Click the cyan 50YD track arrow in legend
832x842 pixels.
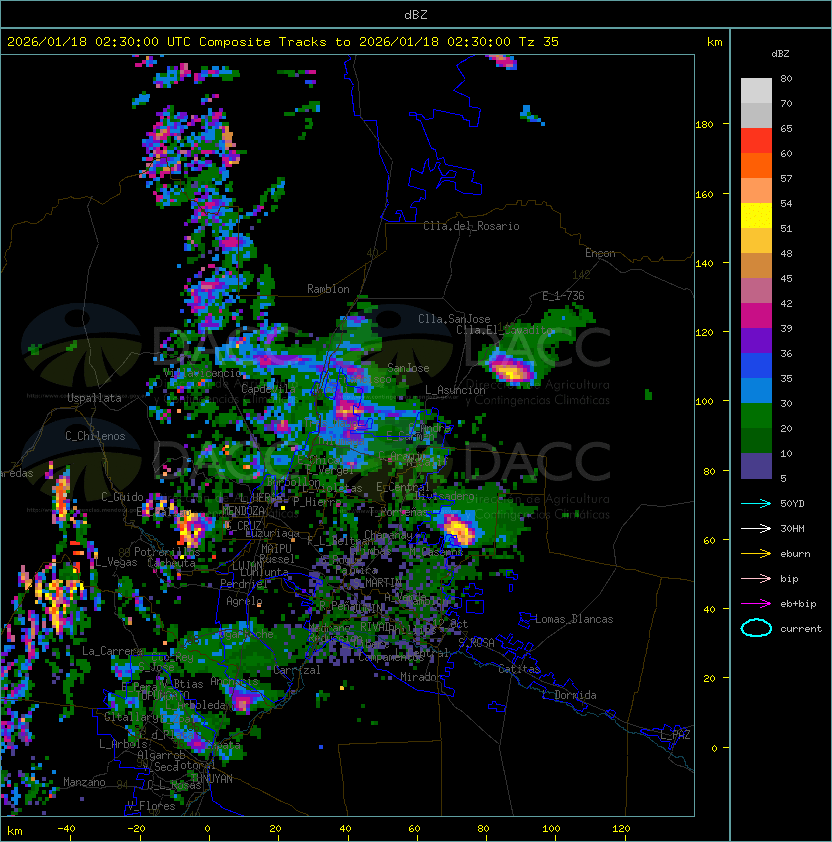756,503
